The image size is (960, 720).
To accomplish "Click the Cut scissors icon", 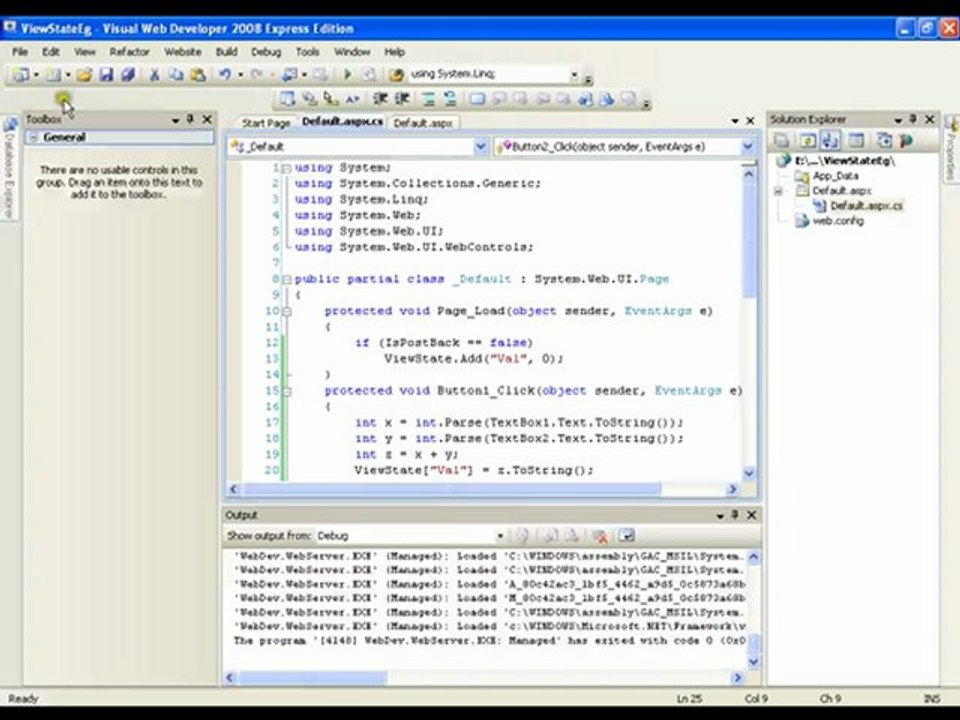I will 154,75.
